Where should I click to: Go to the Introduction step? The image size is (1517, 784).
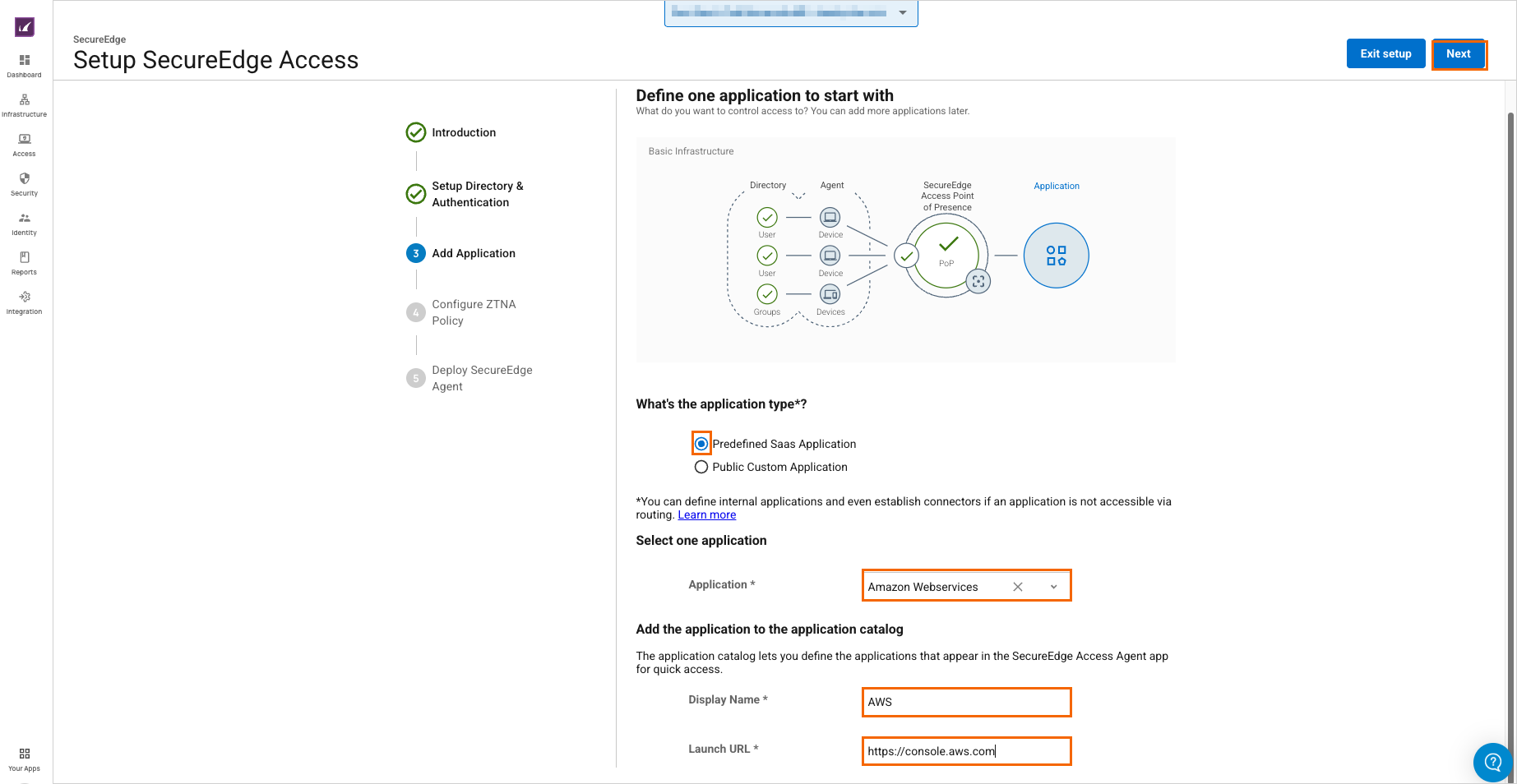464,132
